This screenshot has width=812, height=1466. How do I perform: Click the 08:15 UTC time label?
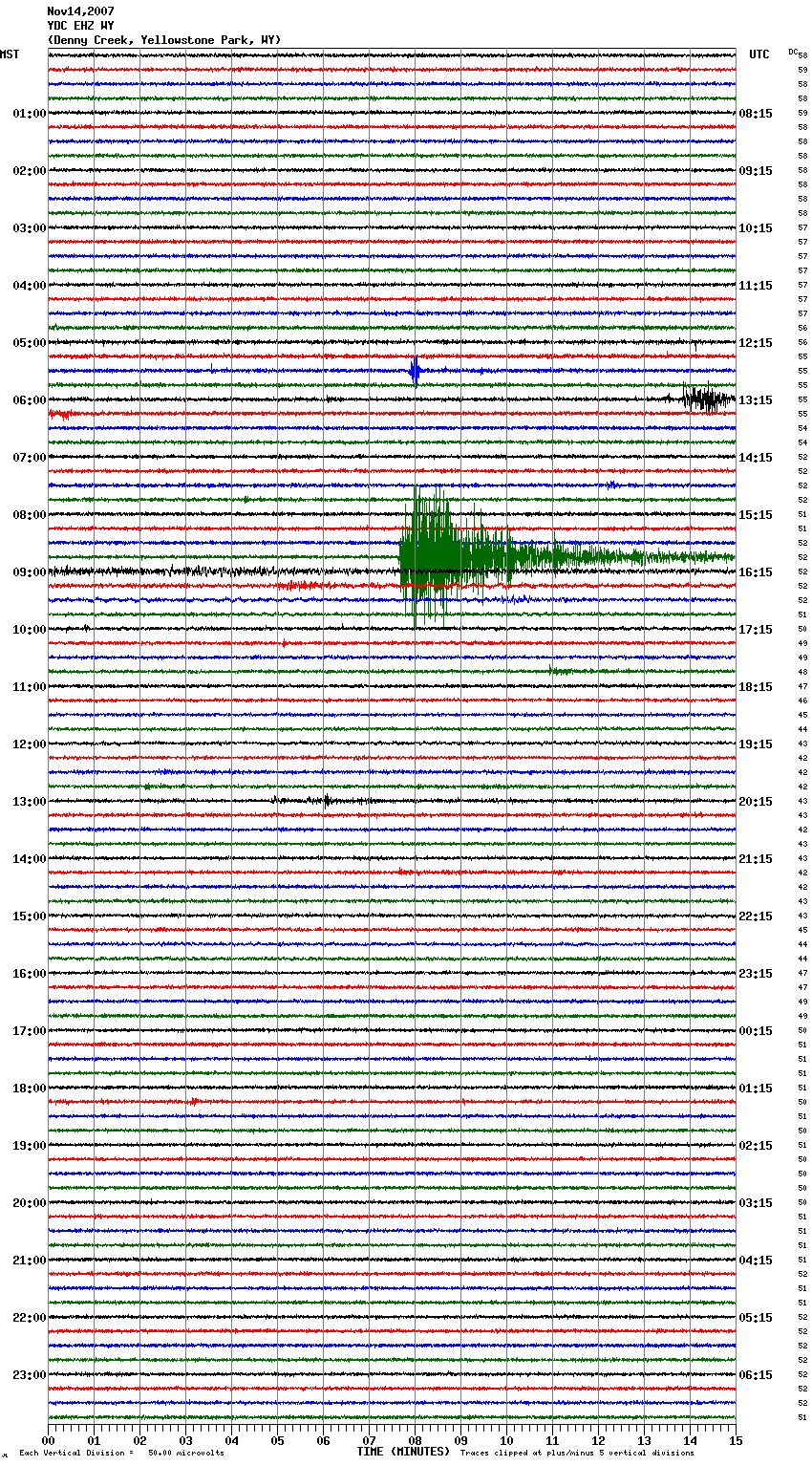(x=756, y=114)
